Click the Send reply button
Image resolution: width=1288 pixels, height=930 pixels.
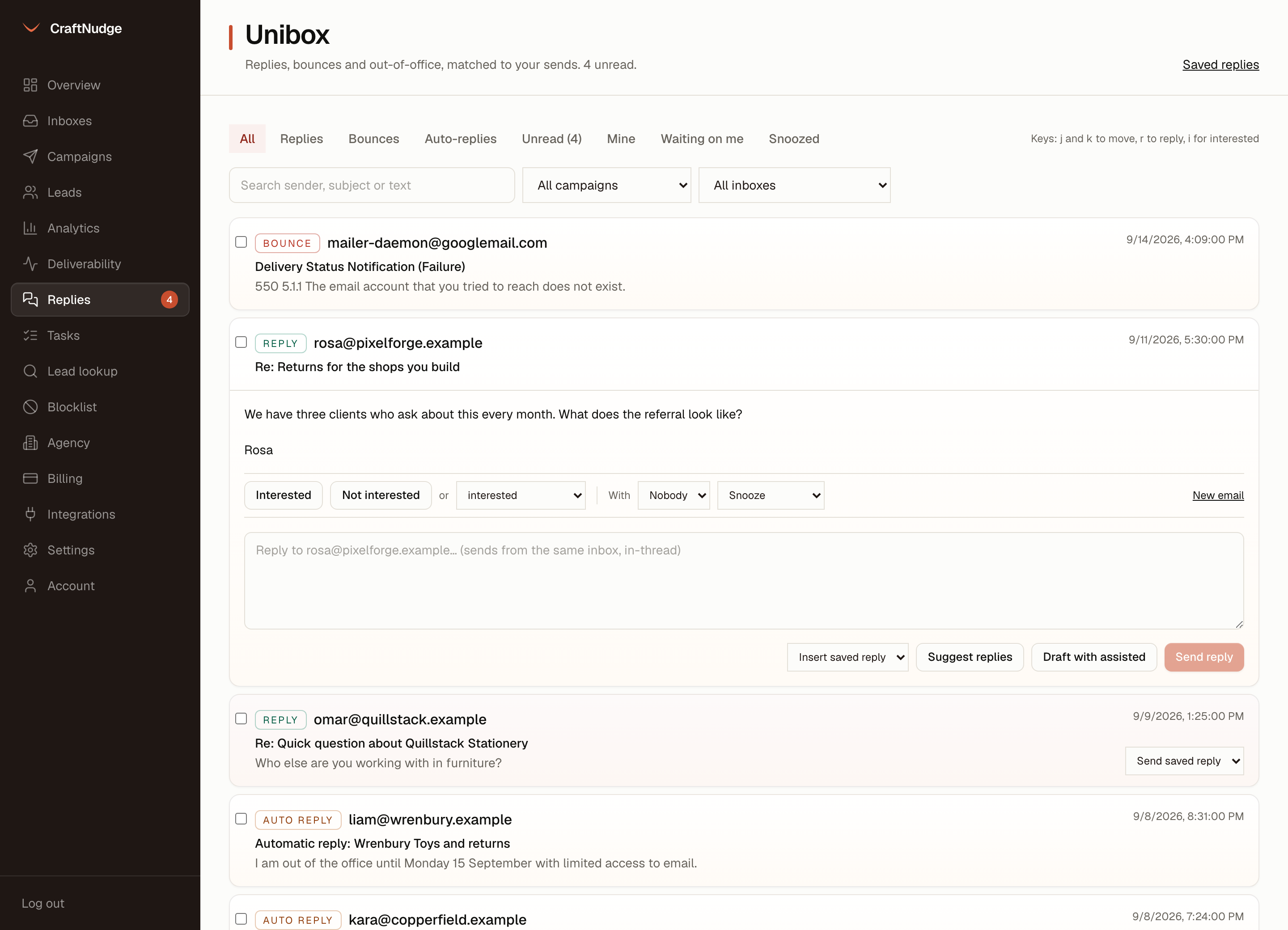click(1204, 657)
